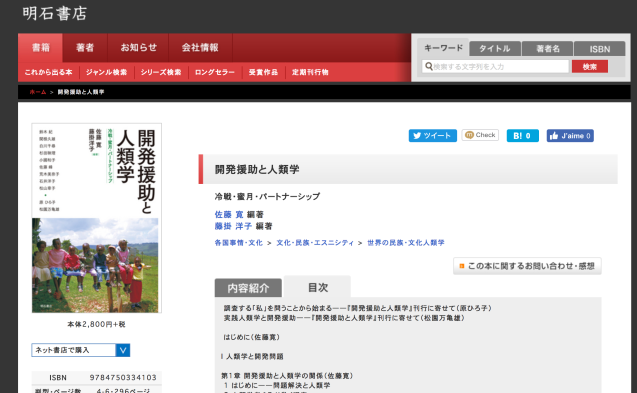Open 受賞作品 submenu link
The width and height of the screenshot is (637, 393).
click(263, 72)
